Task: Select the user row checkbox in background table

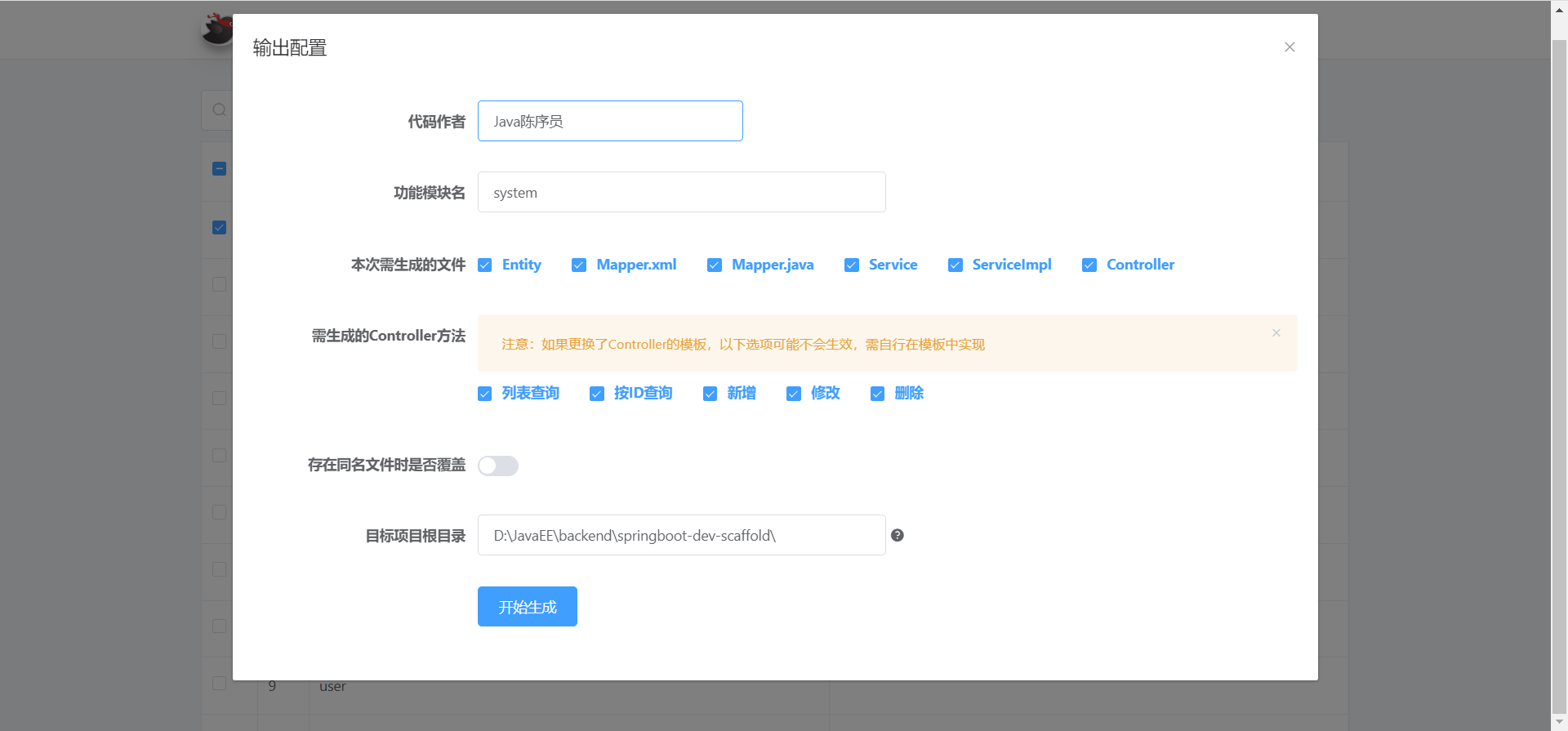Action: pyautogui.click(x=219, y=683)
